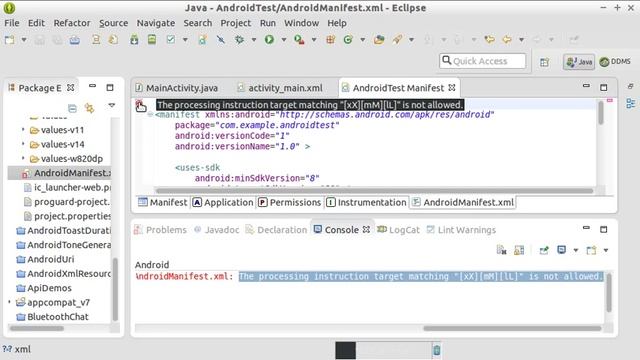Screen dimensions: 640x360
Task: Click the Clear Console icon
Action: coord(501,250)
